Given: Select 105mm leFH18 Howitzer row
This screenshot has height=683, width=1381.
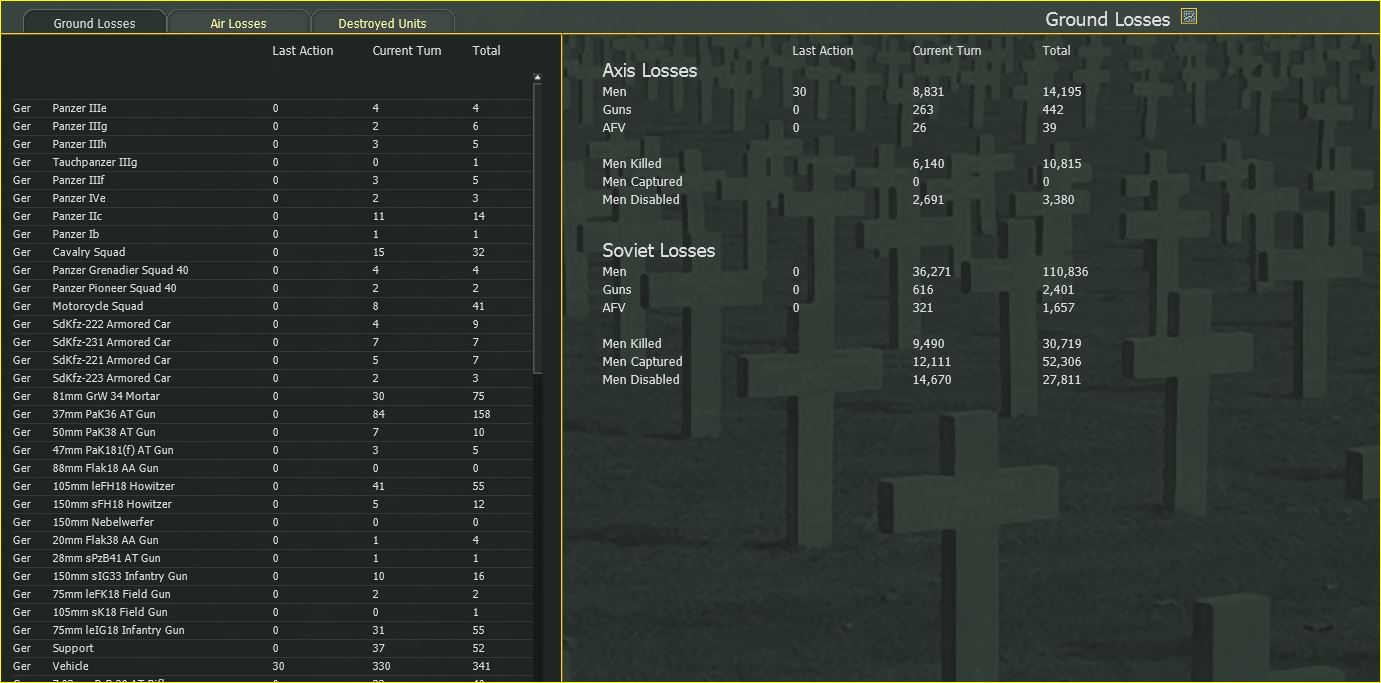Looking at the screenshot, I should [270, 486].
